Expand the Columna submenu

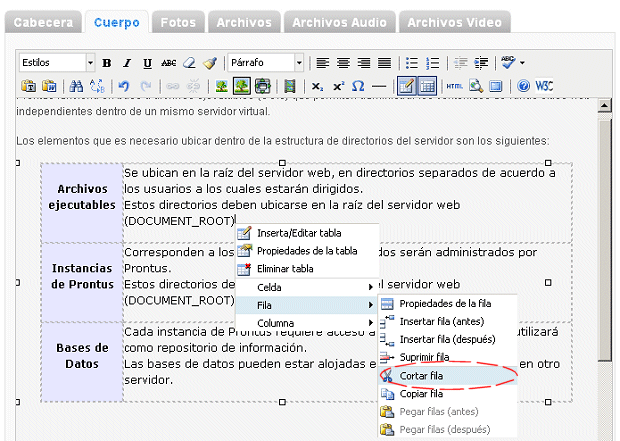[307, 323]
